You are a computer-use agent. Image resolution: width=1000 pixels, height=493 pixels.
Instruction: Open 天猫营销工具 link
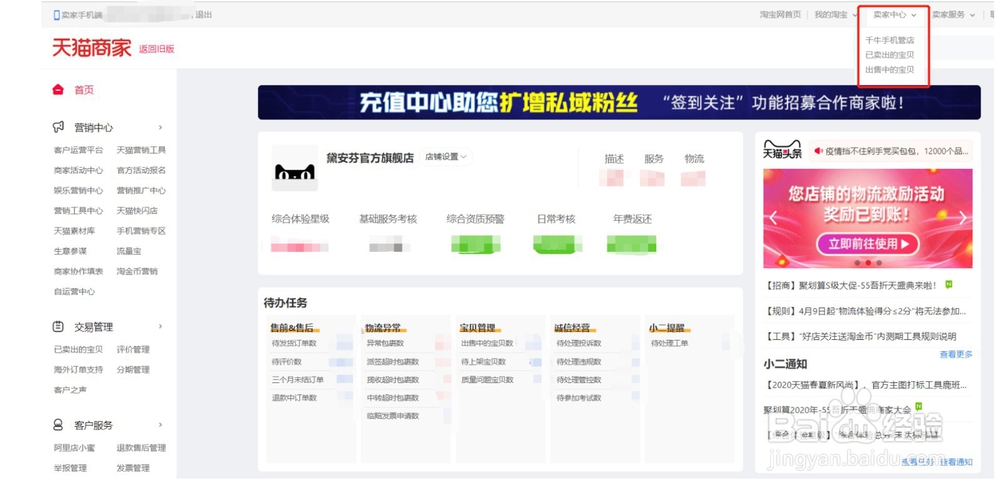[141, 151]
